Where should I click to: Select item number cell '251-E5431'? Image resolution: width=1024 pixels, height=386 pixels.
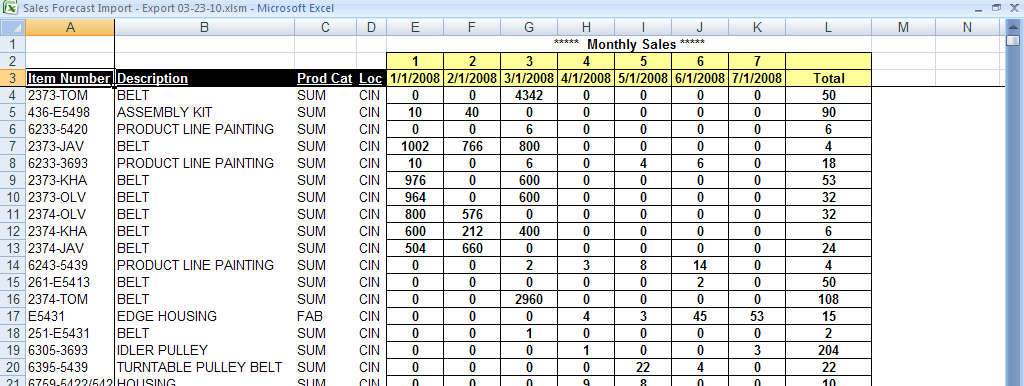click(x=70, y=333)
